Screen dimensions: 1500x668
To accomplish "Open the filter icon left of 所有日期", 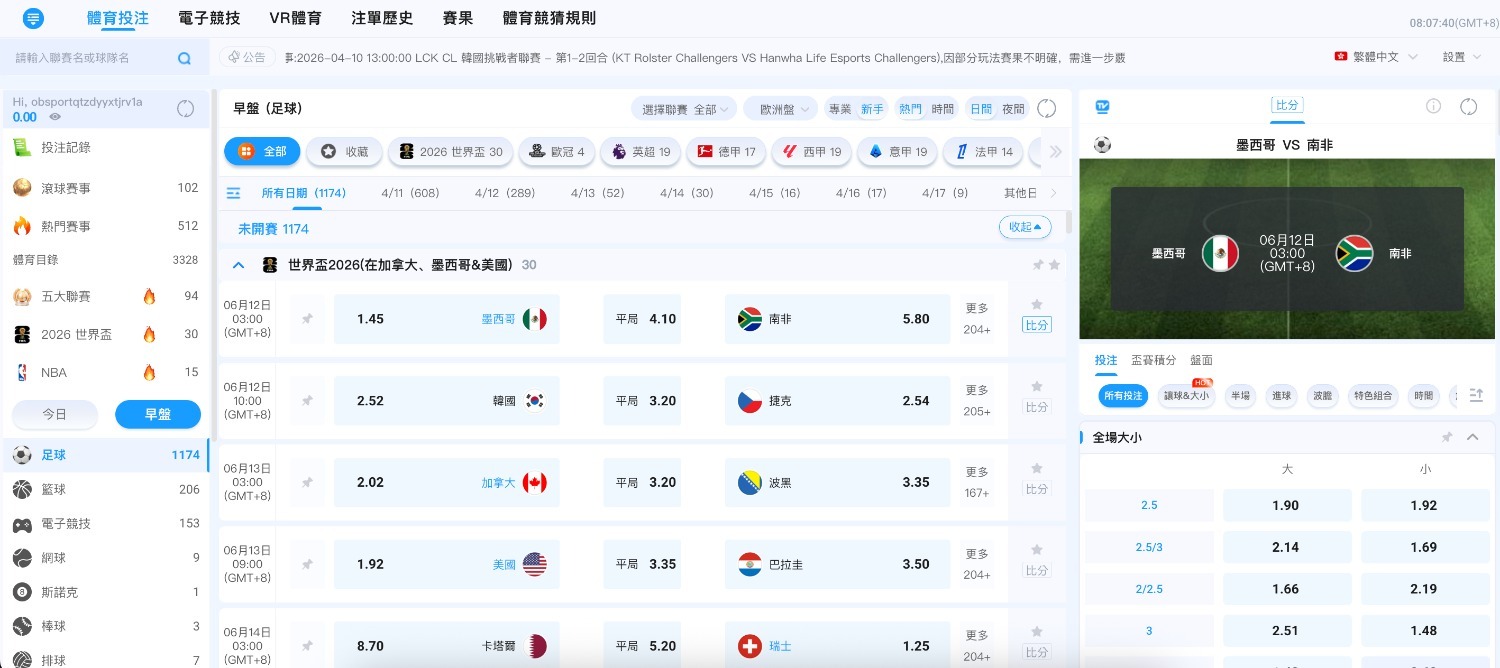I will coord(233,193).
